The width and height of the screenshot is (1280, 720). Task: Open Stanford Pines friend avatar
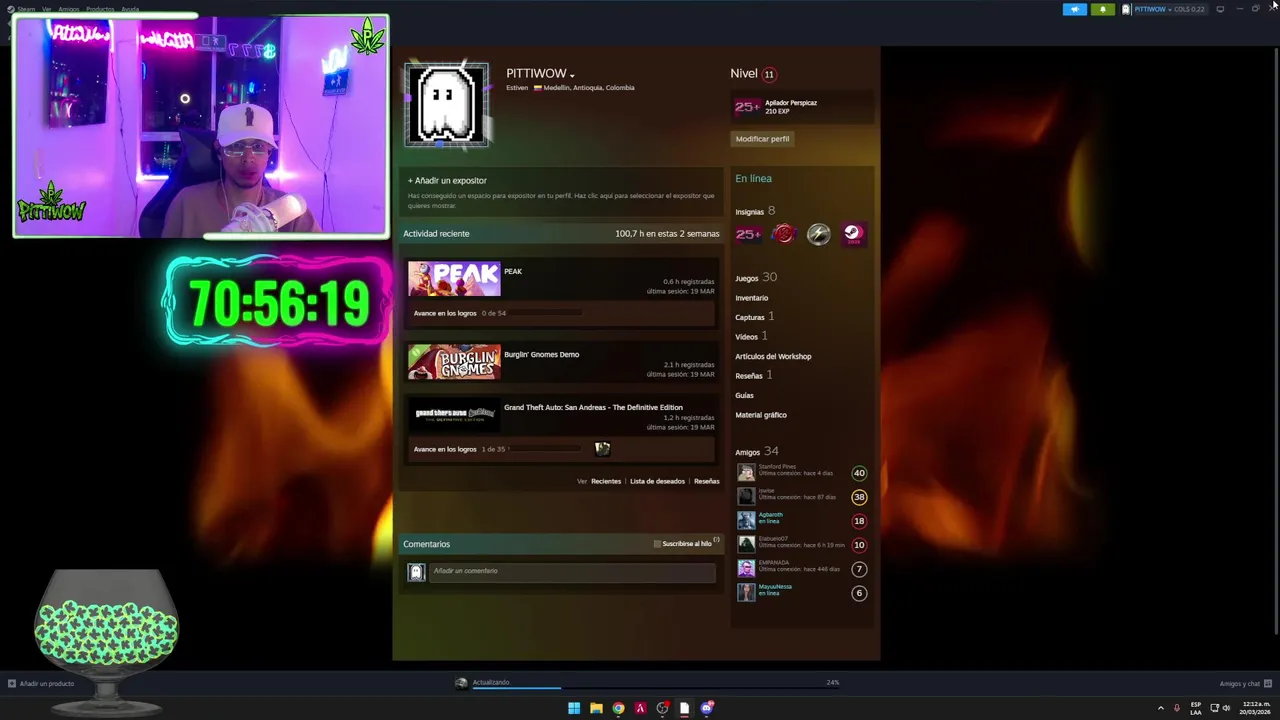coord(746,473)
